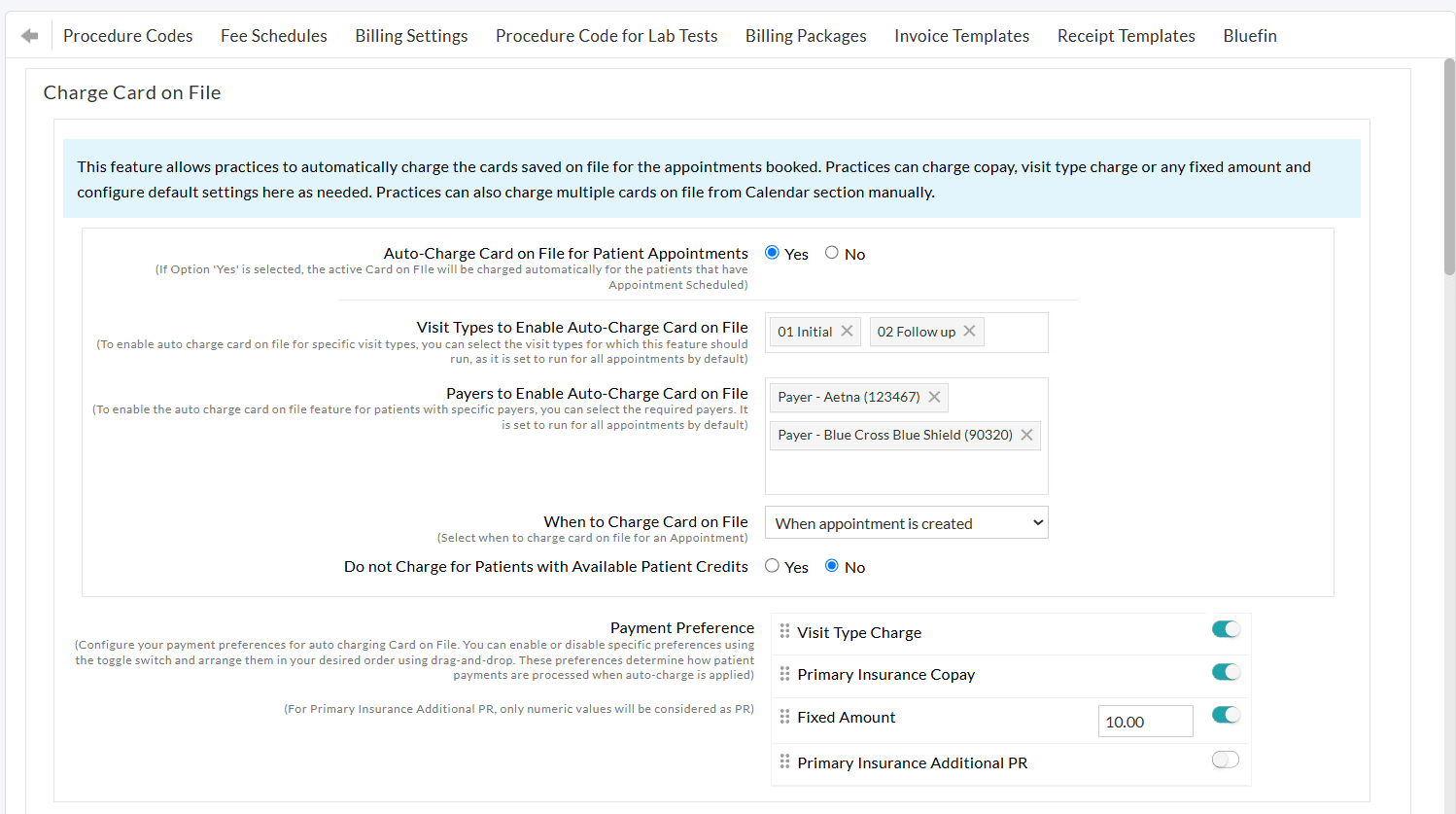Select No for Auto-Charge Card on File

[x=832, y=252]
